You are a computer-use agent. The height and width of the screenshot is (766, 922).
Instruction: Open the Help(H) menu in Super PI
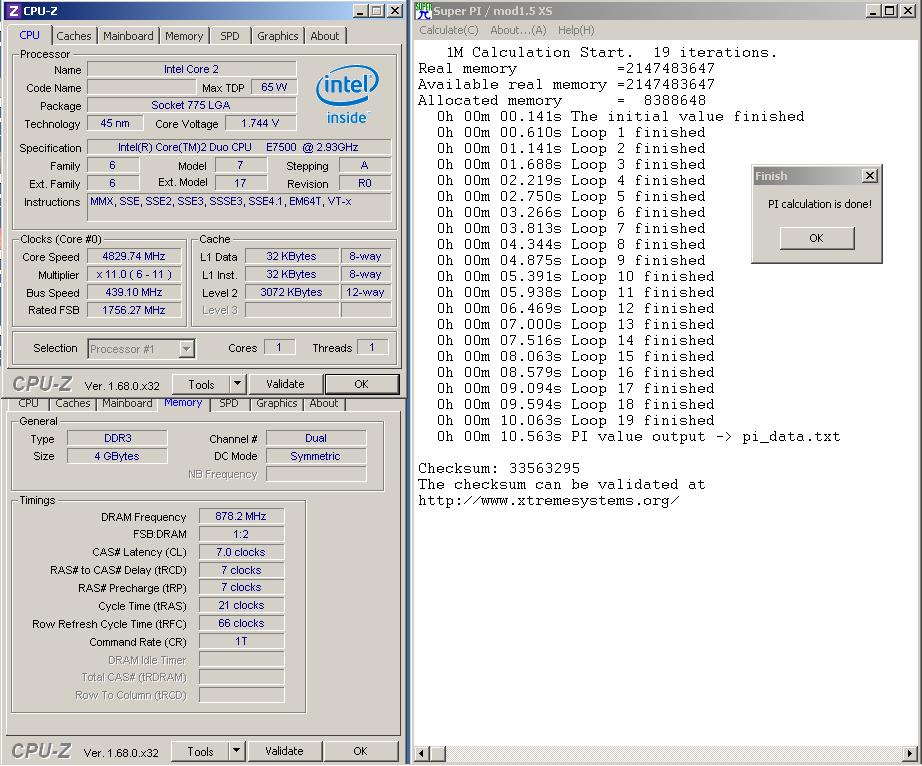point(576,30)
